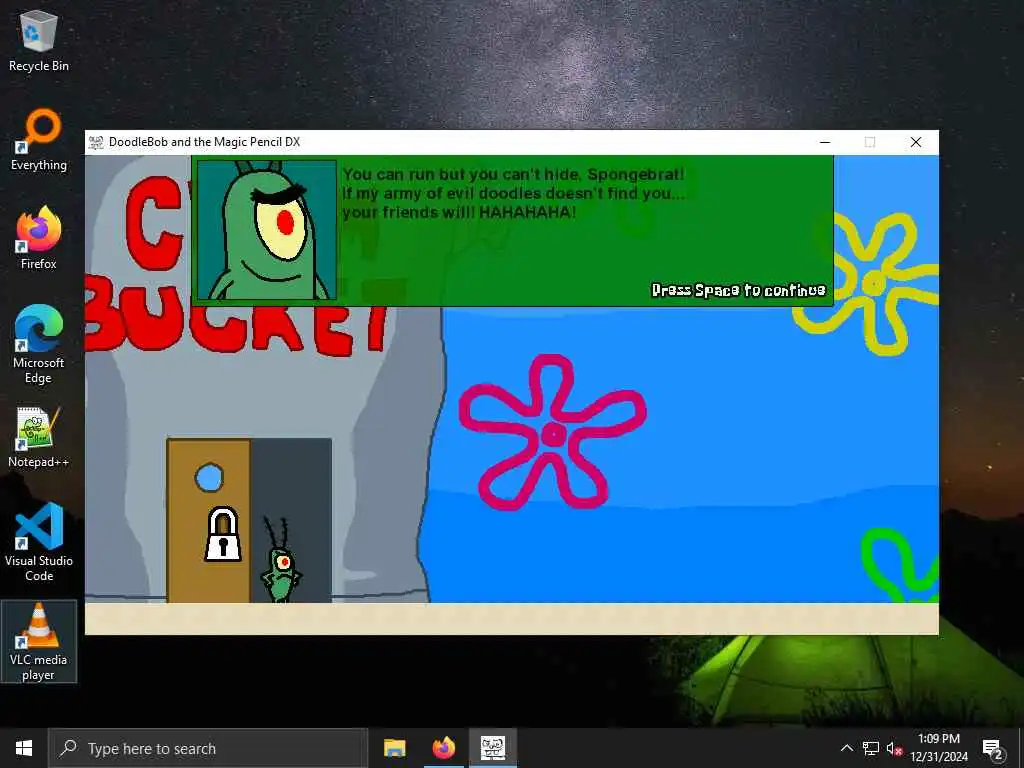Show hidden system tray icons
The image size is (1024, 768).
pos(846,748)
